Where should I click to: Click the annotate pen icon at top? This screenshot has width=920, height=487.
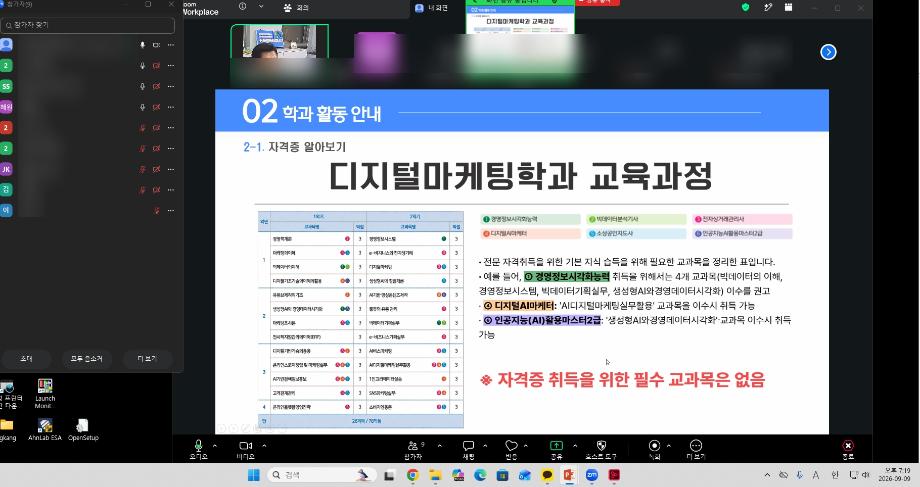click(768, 7)
